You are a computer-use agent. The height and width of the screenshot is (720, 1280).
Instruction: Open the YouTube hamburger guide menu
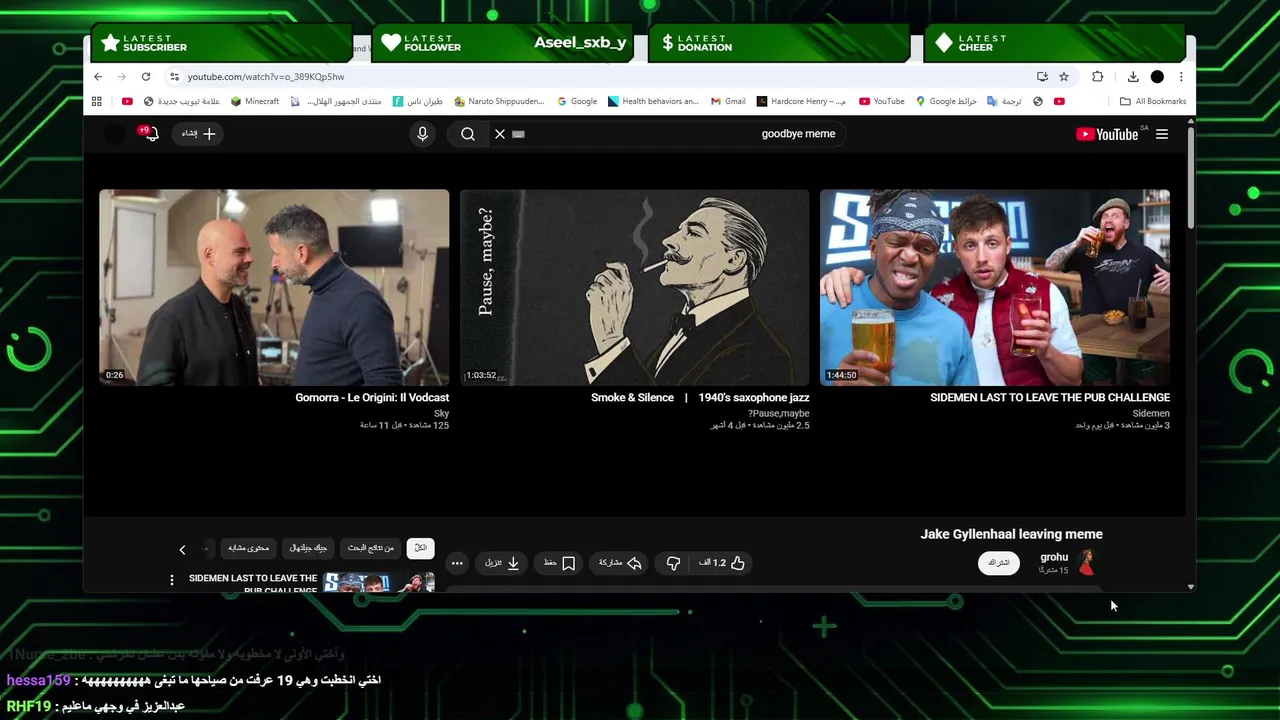[x=1162, y=134]
